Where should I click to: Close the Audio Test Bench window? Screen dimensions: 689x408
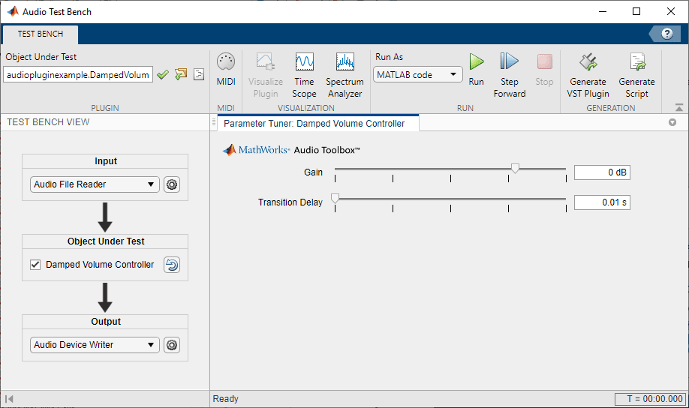[671, 11]
